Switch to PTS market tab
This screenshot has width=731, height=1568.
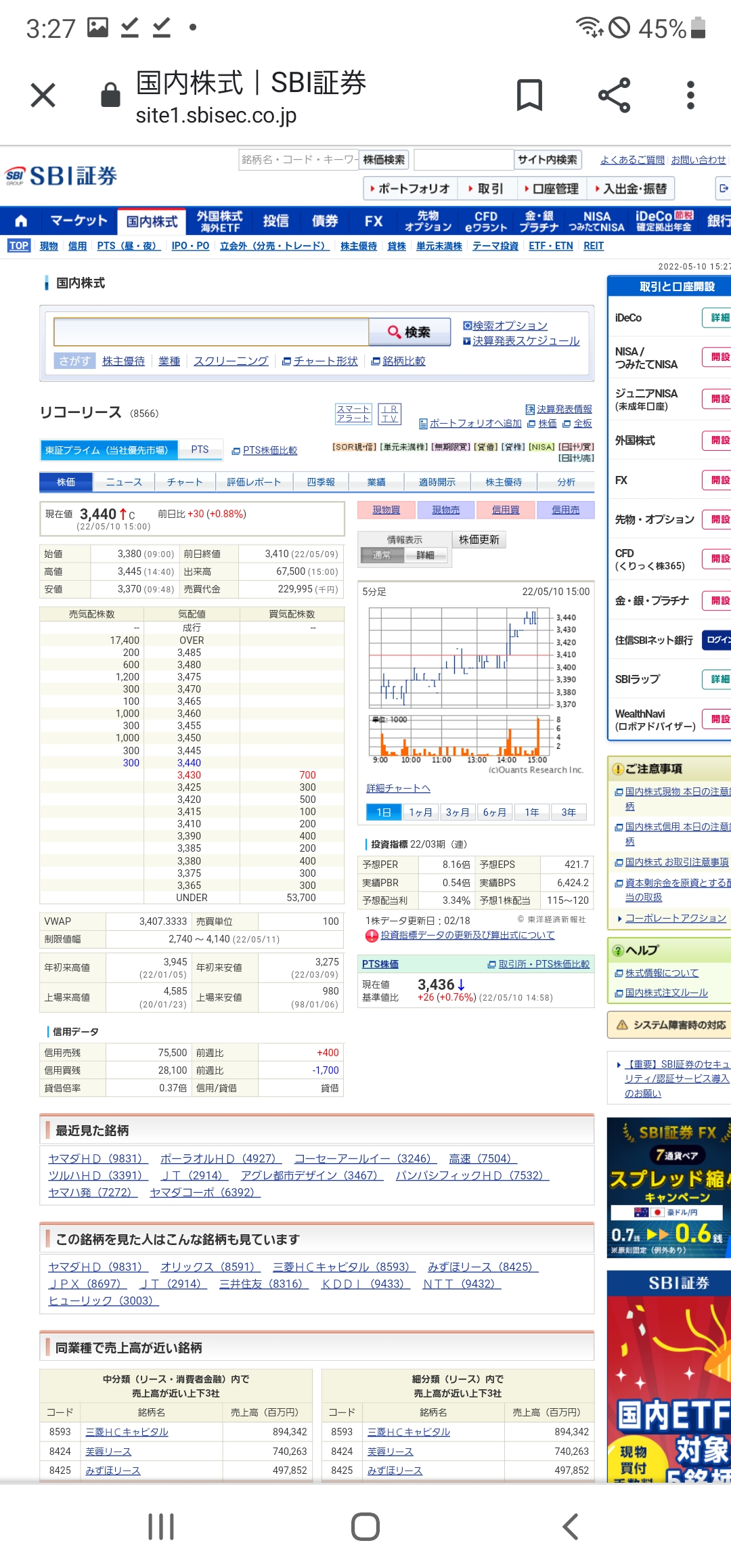click(x=200, y=450)
